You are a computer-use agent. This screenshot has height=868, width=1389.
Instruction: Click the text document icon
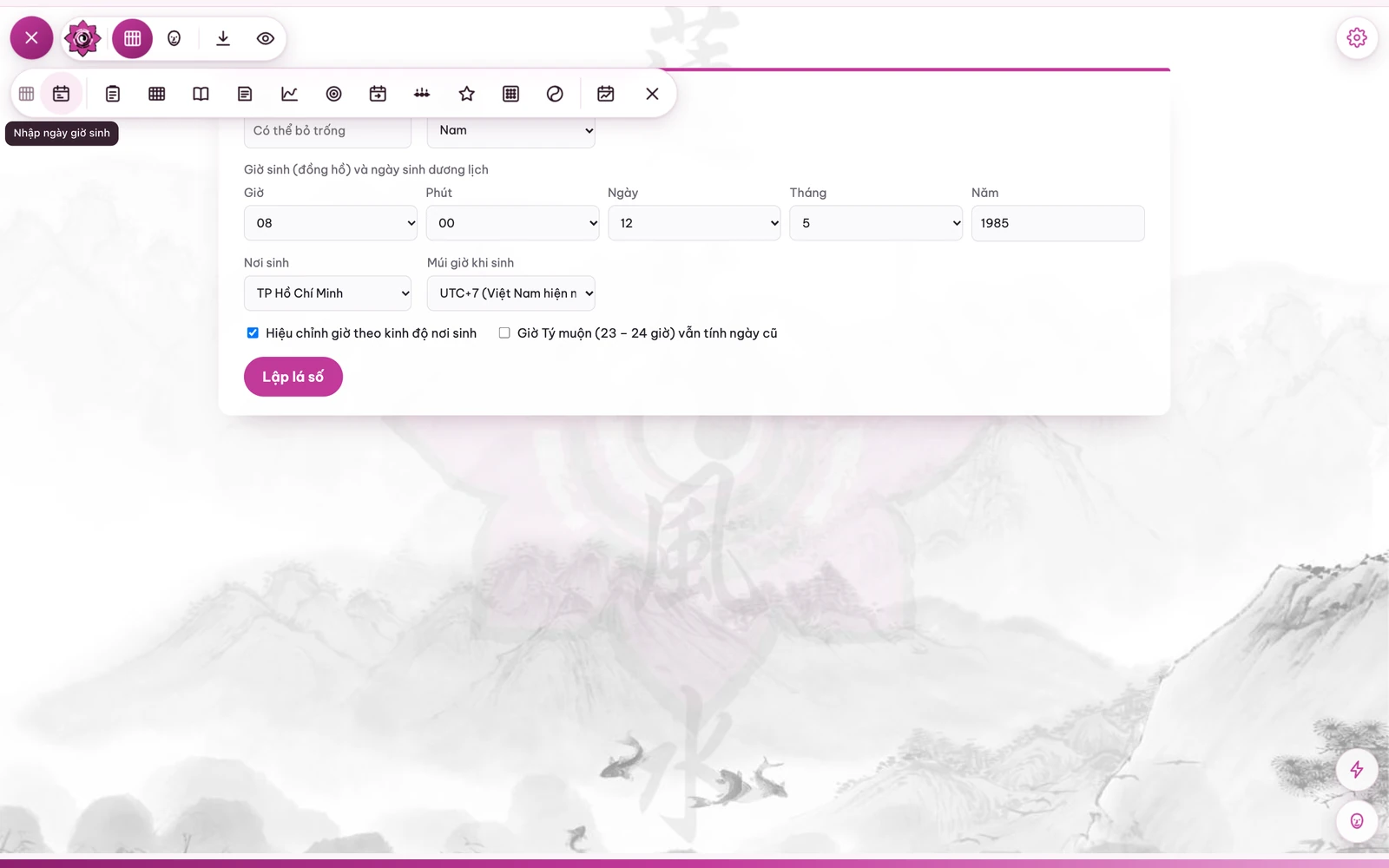[x=245, y=94]
